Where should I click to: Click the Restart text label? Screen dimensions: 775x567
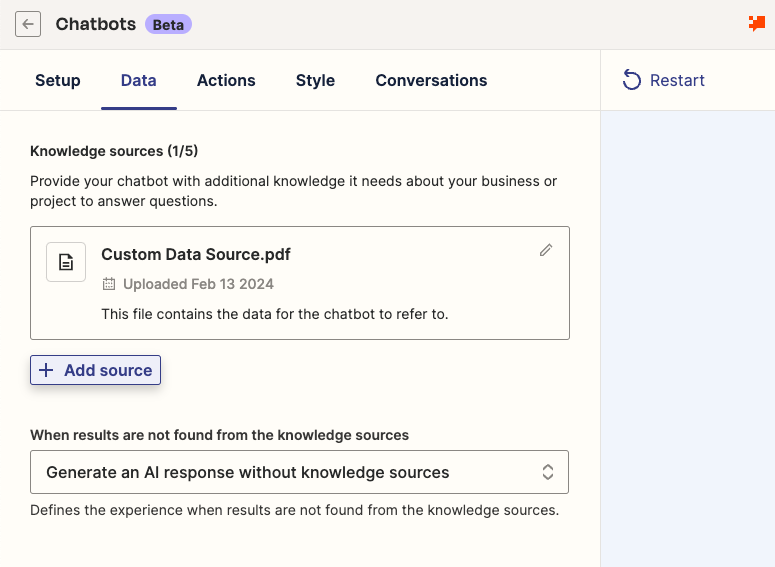click(x=677, y=80)
